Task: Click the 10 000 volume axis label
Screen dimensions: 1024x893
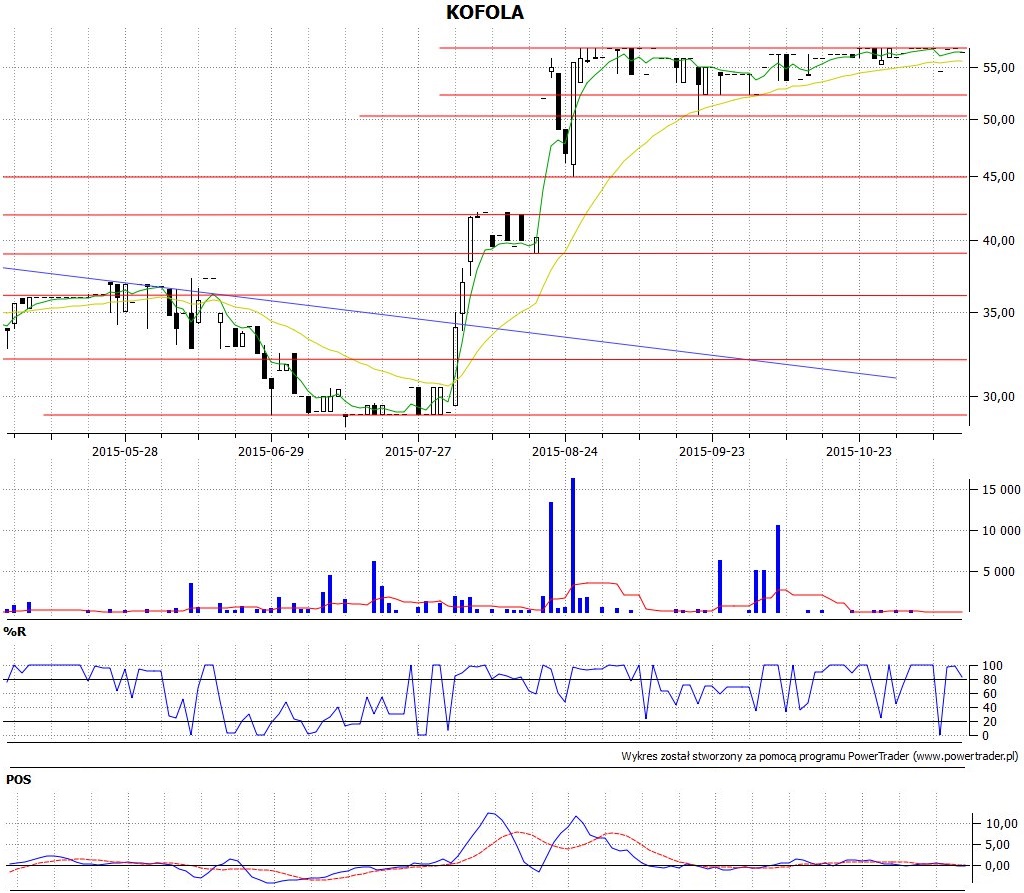Action: [1001, 530]
